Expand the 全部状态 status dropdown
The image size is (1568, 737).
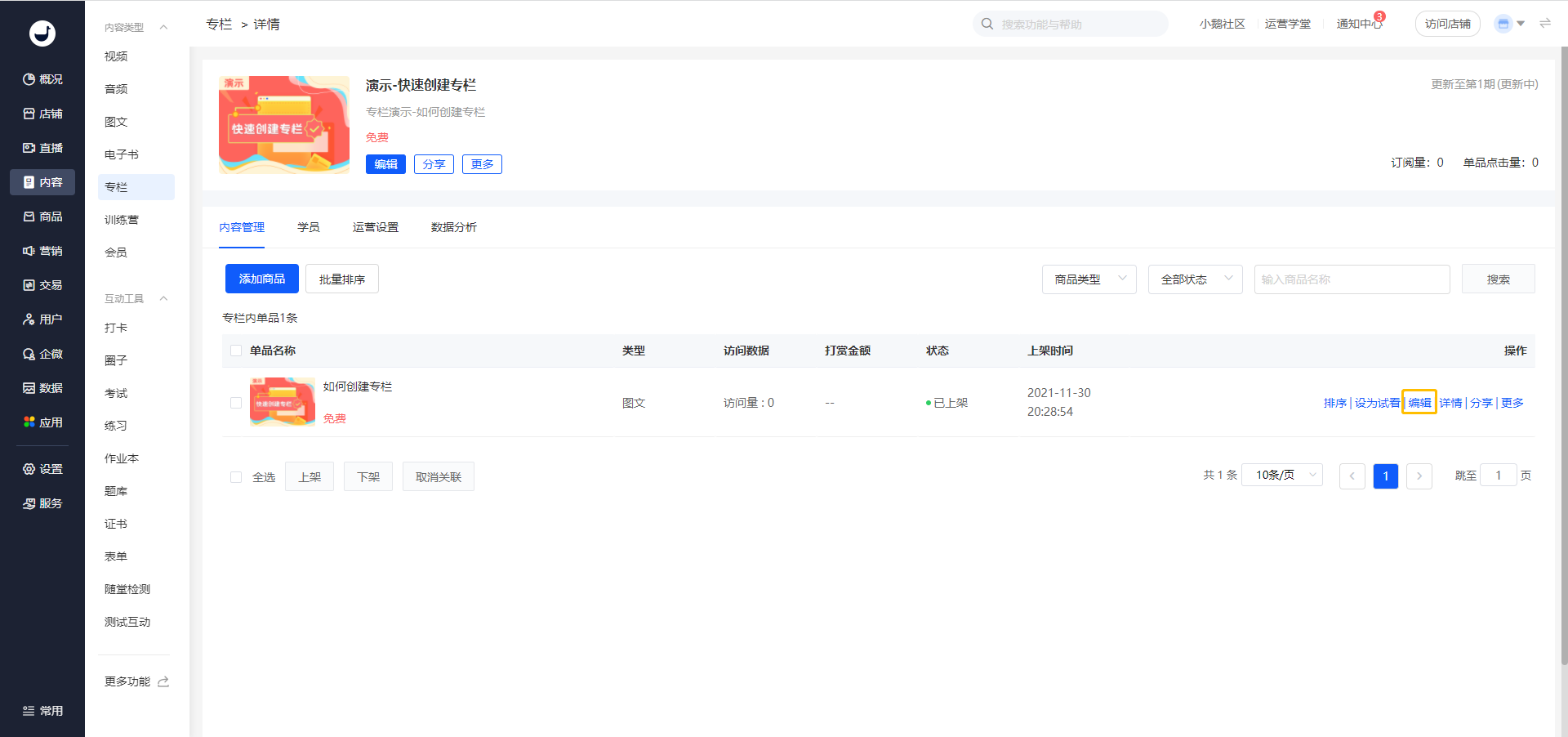[x=1195, y=279]
